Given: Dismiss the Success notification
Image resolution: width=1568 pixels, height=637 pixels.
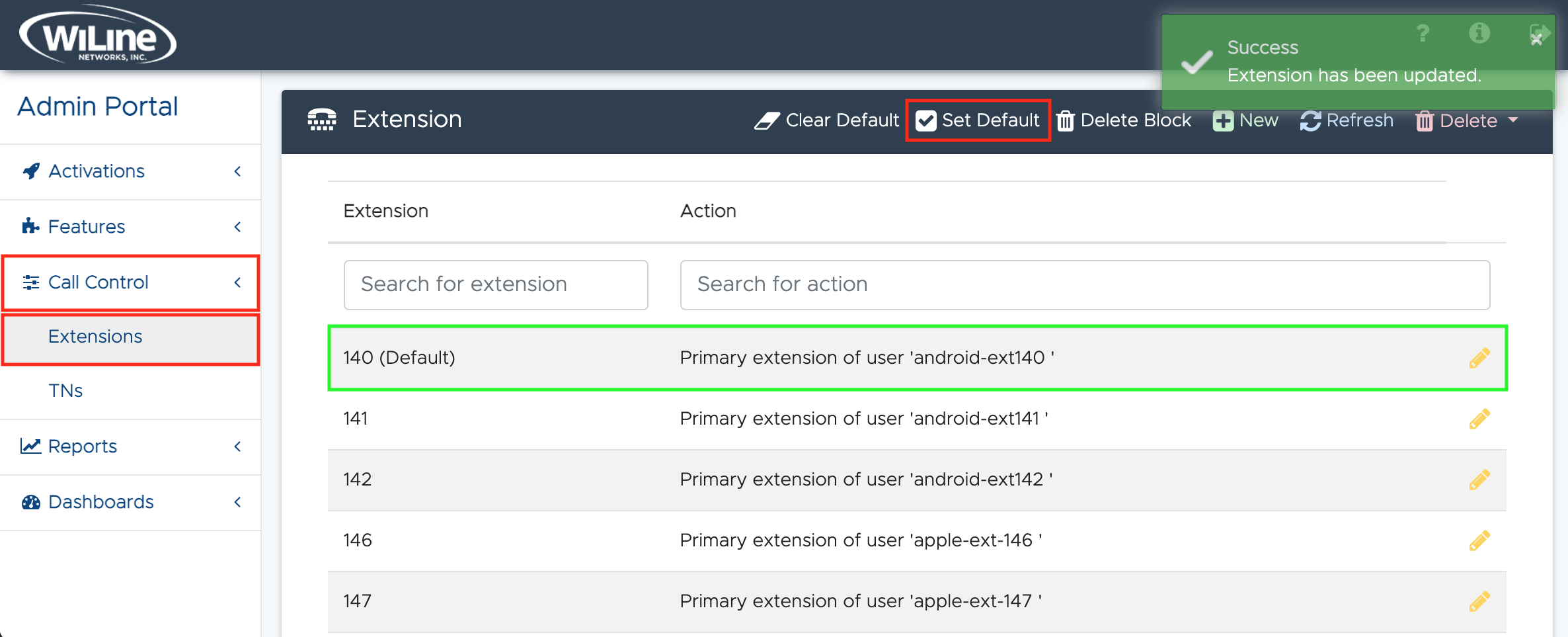Looking at the screenshot, I should pyautogui.click(x=1536, y=39).
